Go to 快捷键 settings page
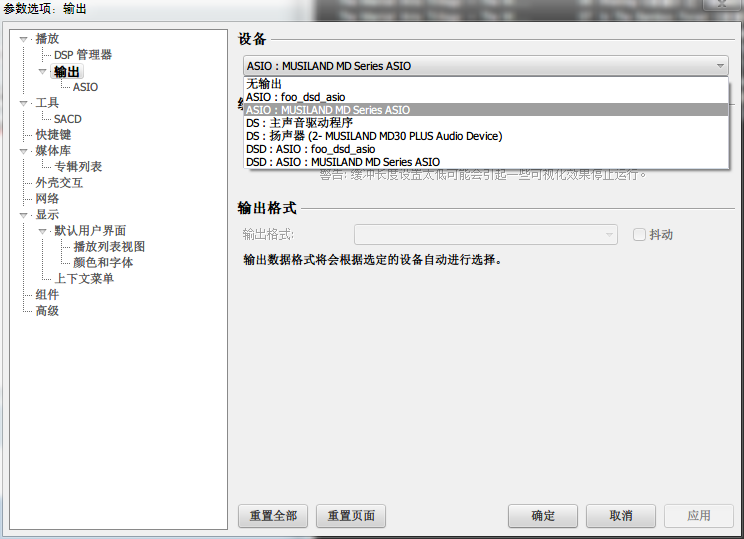The height and width of the screenshot is (539, 744). click(x=53, y=135)
